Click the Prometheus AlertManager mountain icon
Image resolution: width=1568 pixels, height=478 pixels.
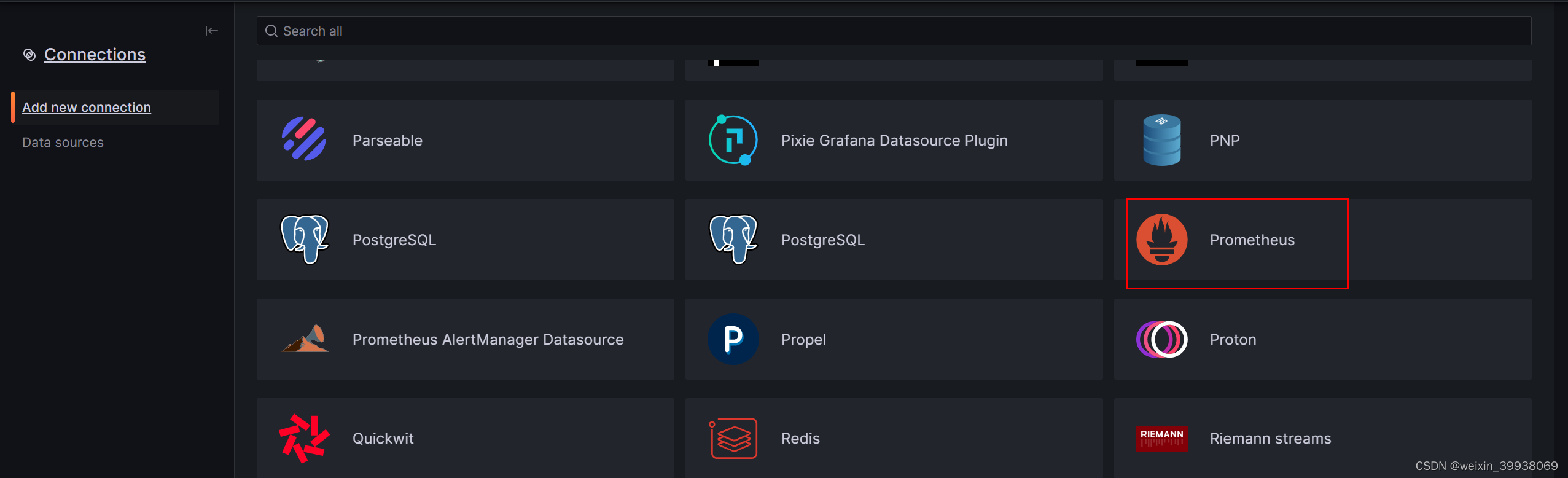tap(305, 339)
